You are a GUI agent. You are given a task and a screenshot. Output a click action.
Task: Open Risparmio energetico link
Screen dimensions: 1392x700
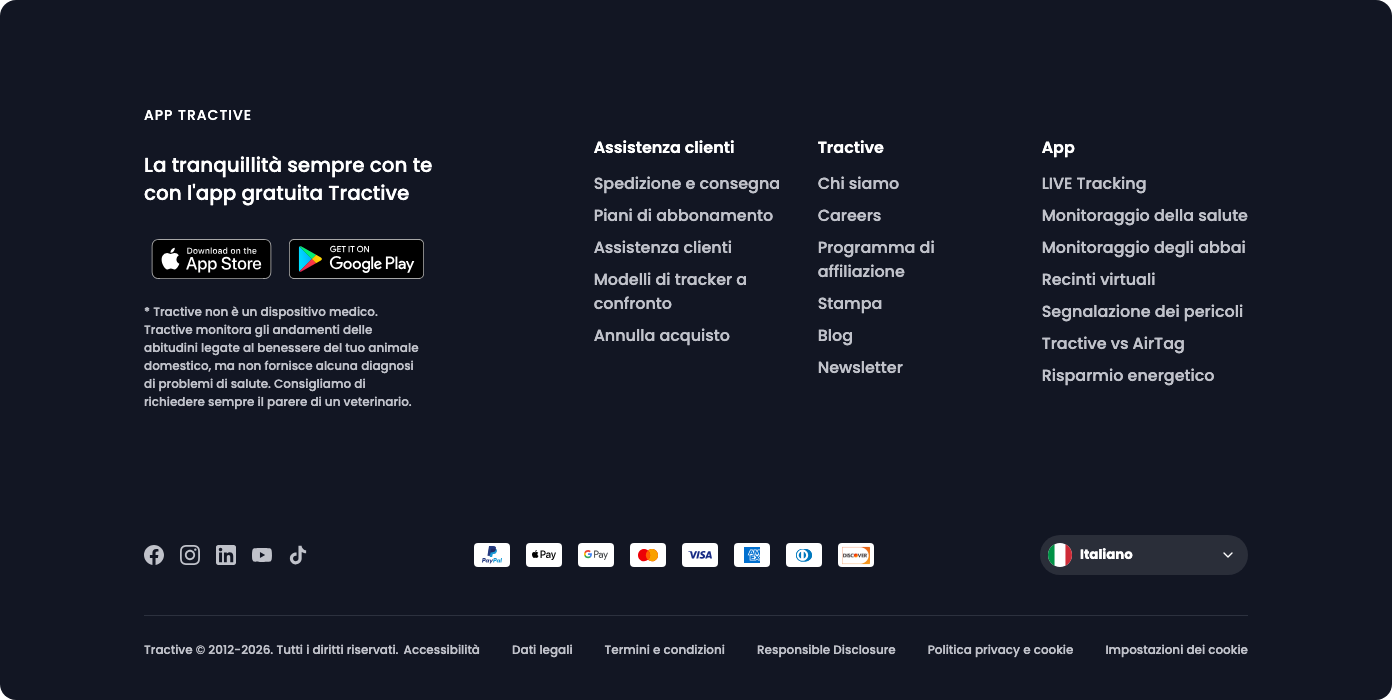click(1128, 375)
